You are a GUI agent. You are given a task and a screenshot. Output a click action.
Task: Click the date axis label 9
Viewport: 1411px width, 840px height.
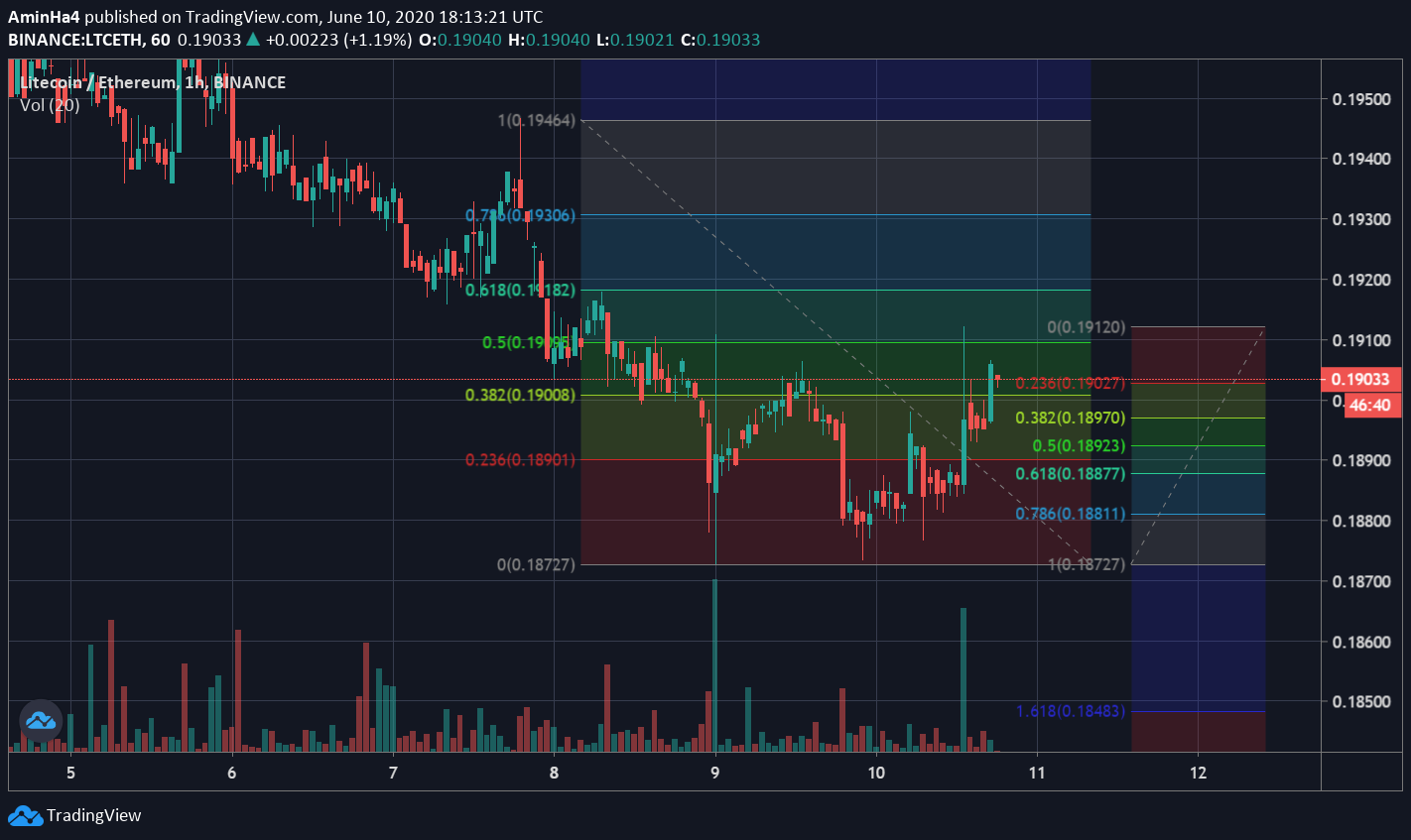point(715,773)
